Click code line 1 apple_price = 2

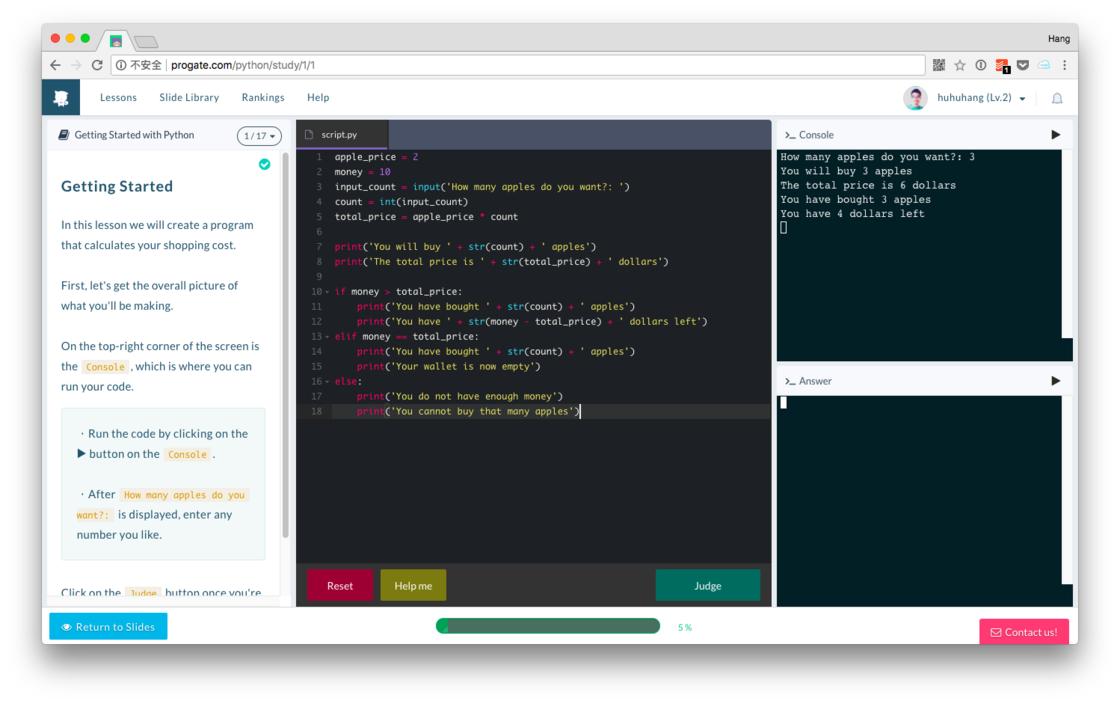click(x=376, y=157)
